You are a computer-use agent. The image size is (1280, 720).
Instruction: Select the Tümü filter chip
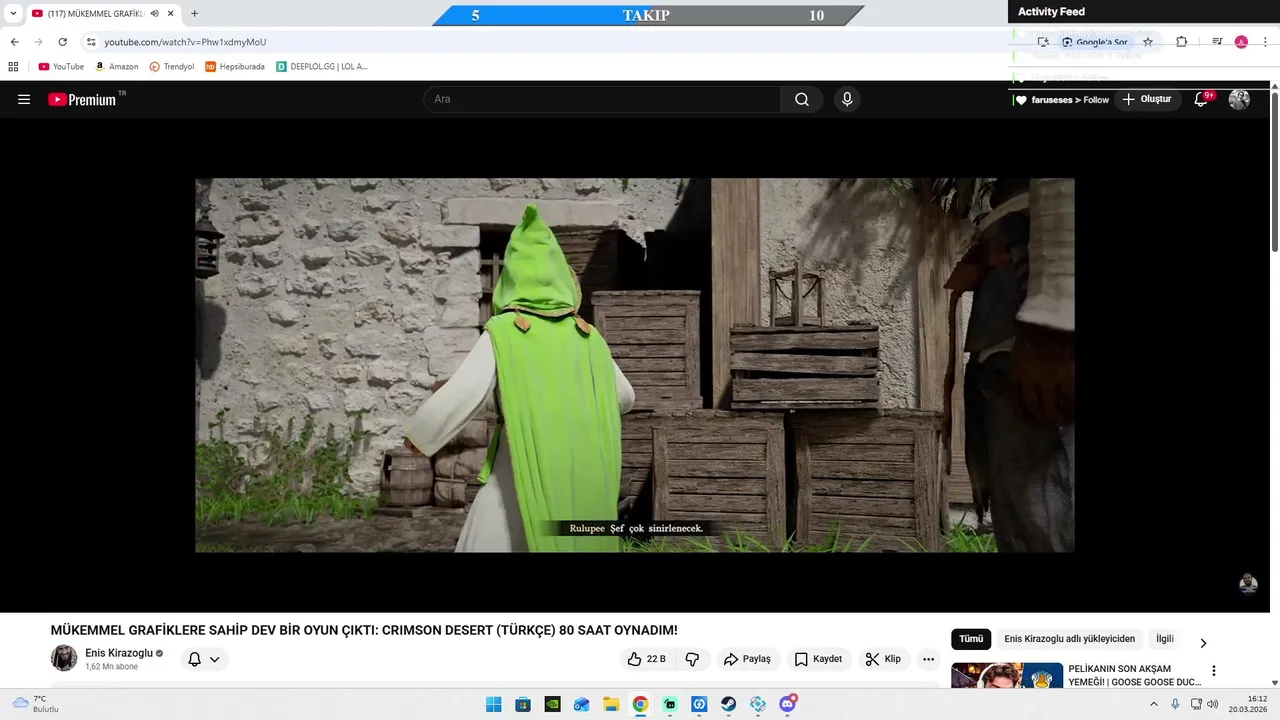[971, 639]
